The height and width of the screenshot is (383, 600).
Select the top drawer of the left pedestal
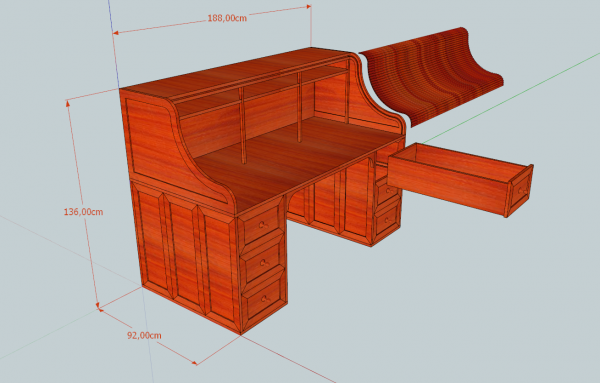click(261, 225)
